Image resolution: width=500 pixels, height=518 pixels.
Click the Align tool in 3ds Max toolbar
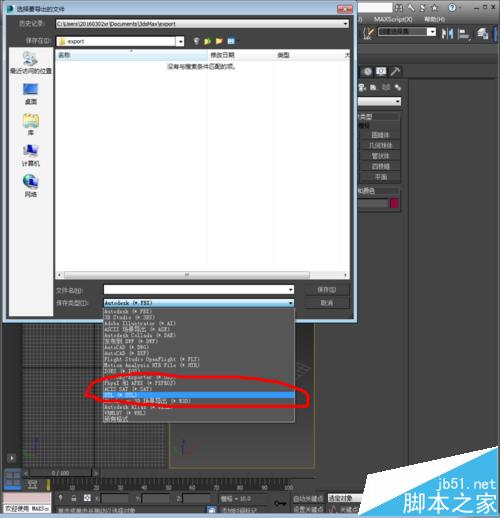pyautogui.click(x=464, y=33)
